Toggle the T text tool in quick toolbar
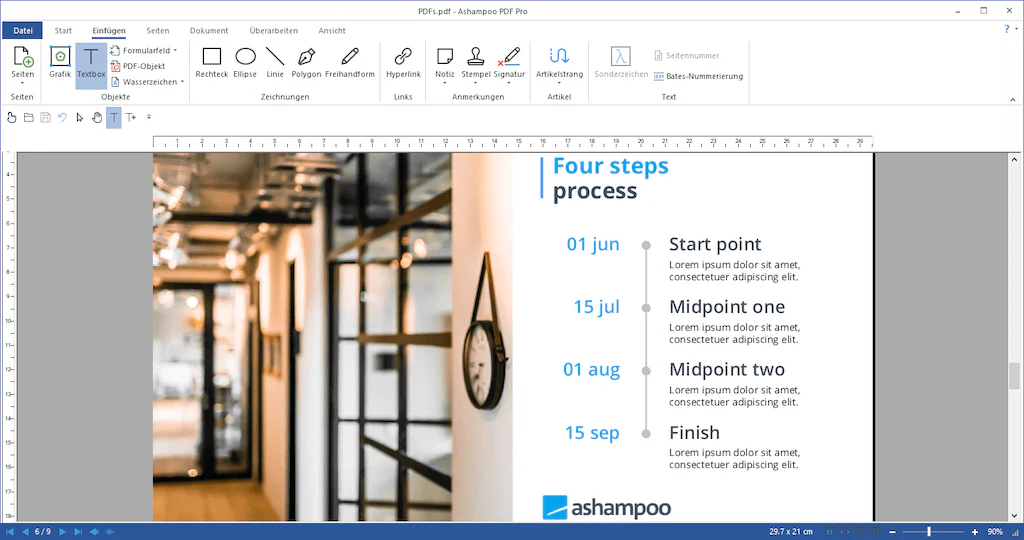1024x540 pixels. (114, 118)
